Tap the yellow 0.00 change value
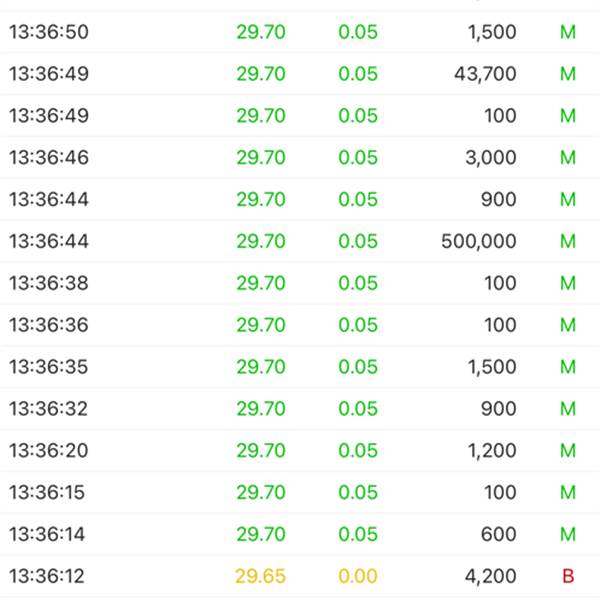The width and height of the screenshot is (600, 600). tap(358, 576)
